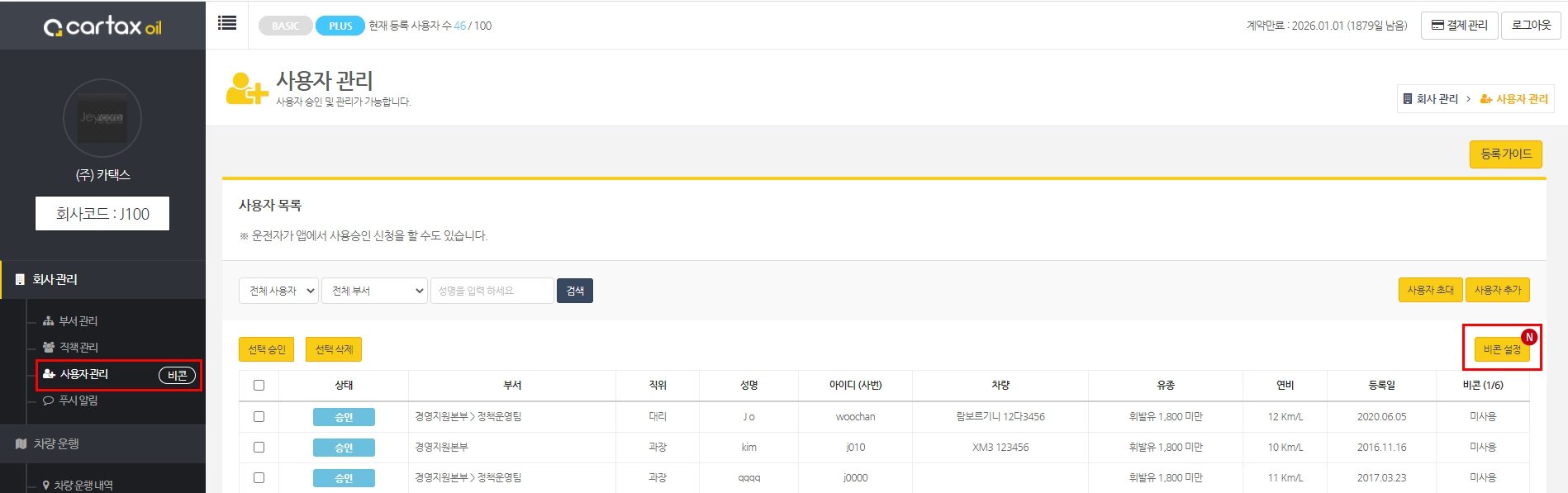Switch to the BASIC plan tab
This screenshot has height=493, width=1568.
click(285, 26)
